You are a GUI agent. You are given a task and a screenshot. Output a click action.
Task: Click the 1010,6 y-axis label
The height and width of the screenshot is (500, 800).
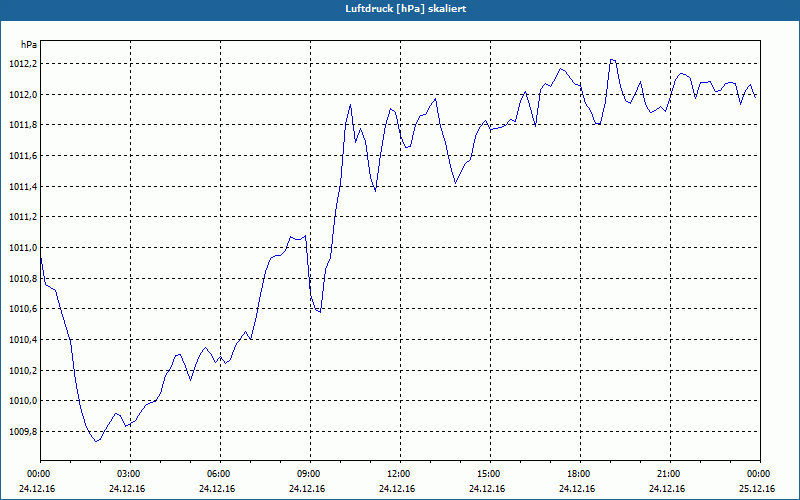[23, 309]
